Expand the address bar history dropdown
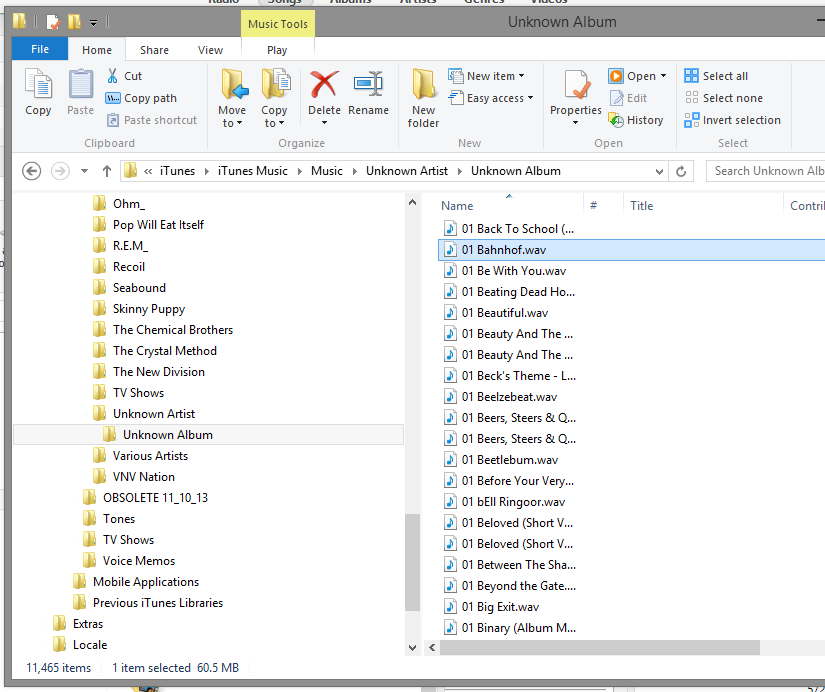Screen dimensions: 825x692 point(659,171)
